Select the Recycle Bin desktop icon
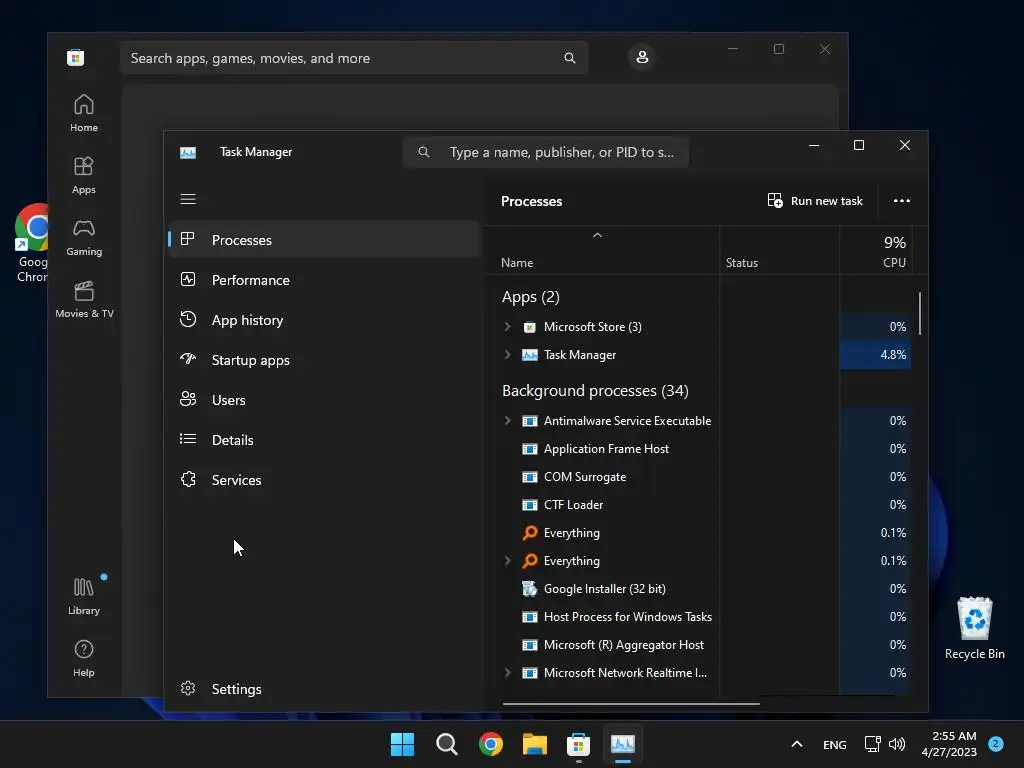 974,628
